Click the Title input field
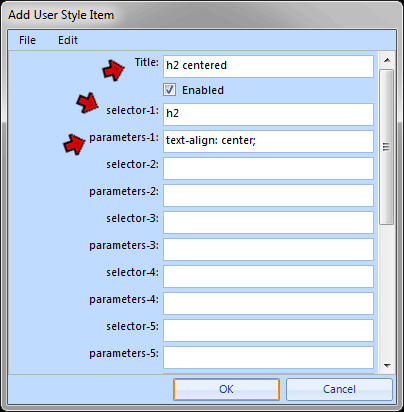 click(268, 66)
